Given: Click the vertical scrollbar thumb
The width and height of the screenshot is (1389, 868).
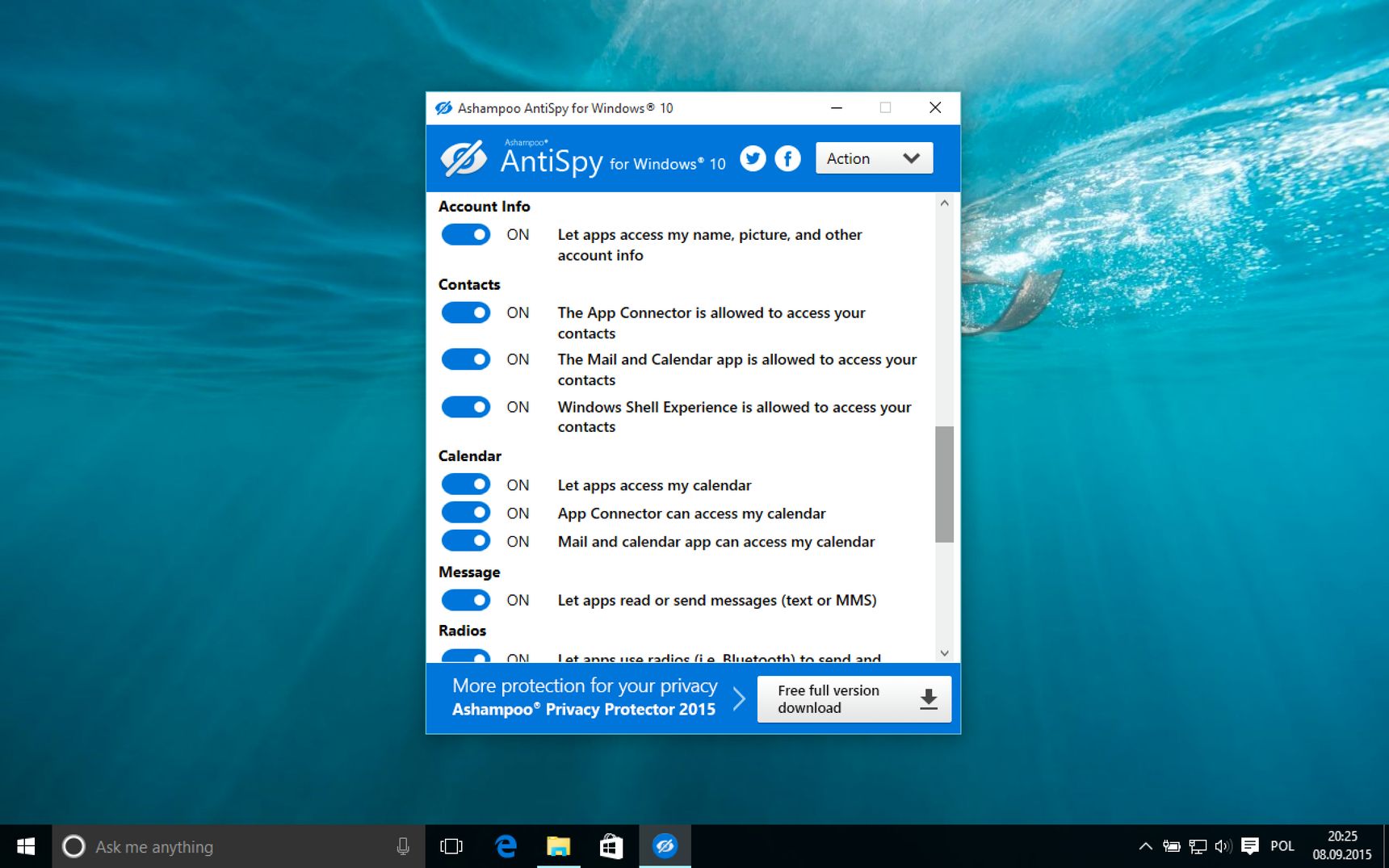Looking at the screenshot, I should click(x=944, y=484).
